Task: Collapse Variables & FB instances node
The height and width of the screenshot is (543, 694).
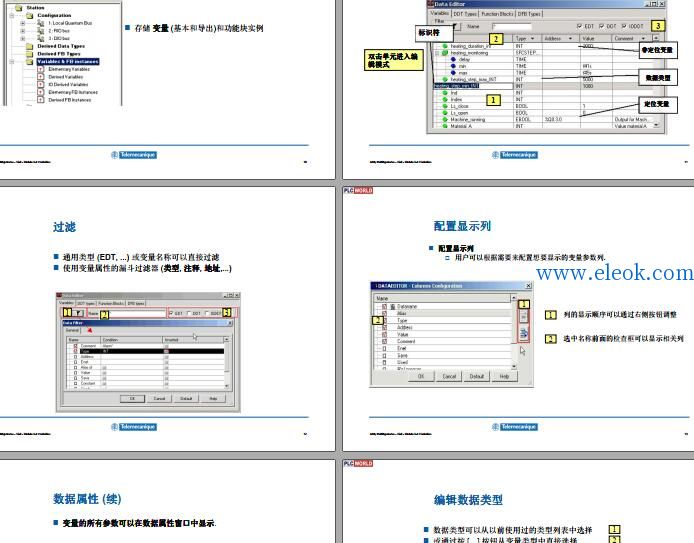Action: pyautogui.click(x=12, y=62)
